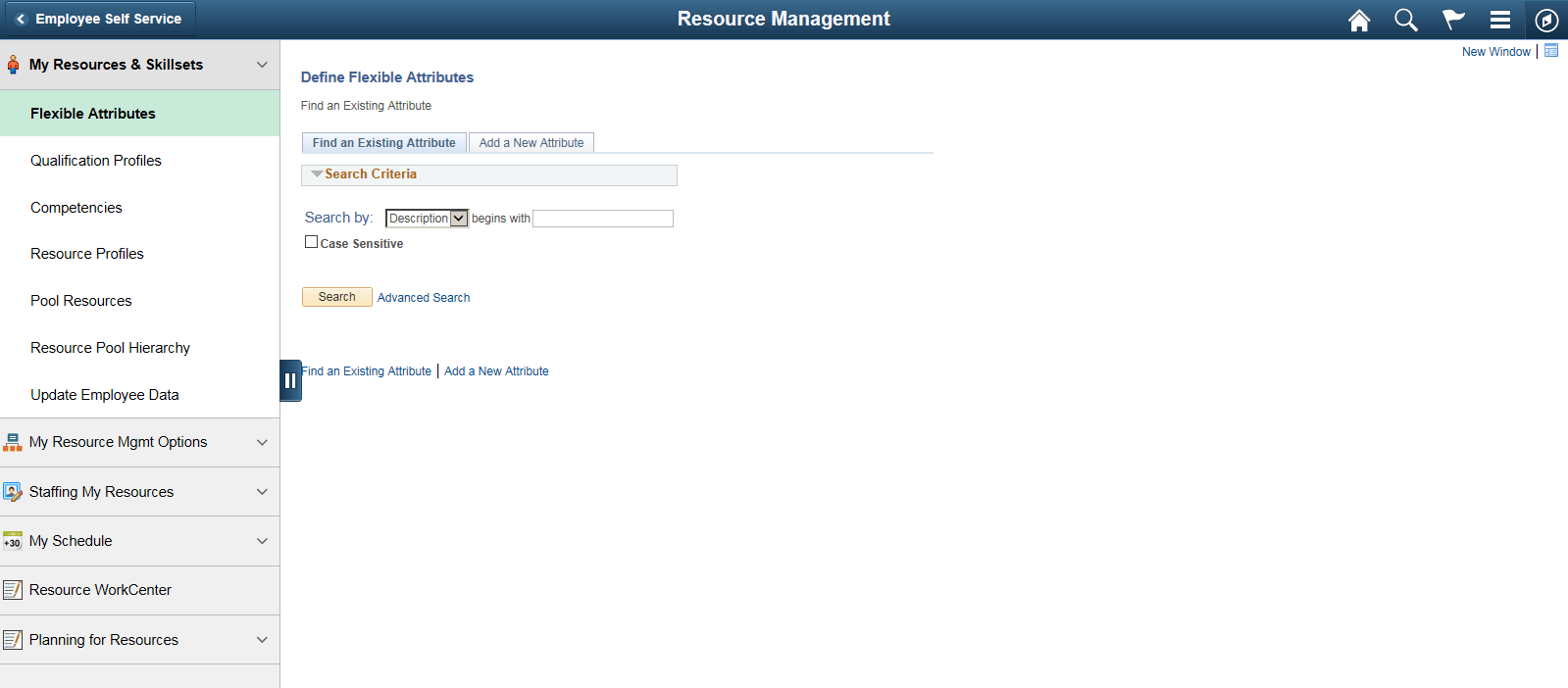
Task: Switch to the Add a New Attribute tab
Action: pos(531,143)
